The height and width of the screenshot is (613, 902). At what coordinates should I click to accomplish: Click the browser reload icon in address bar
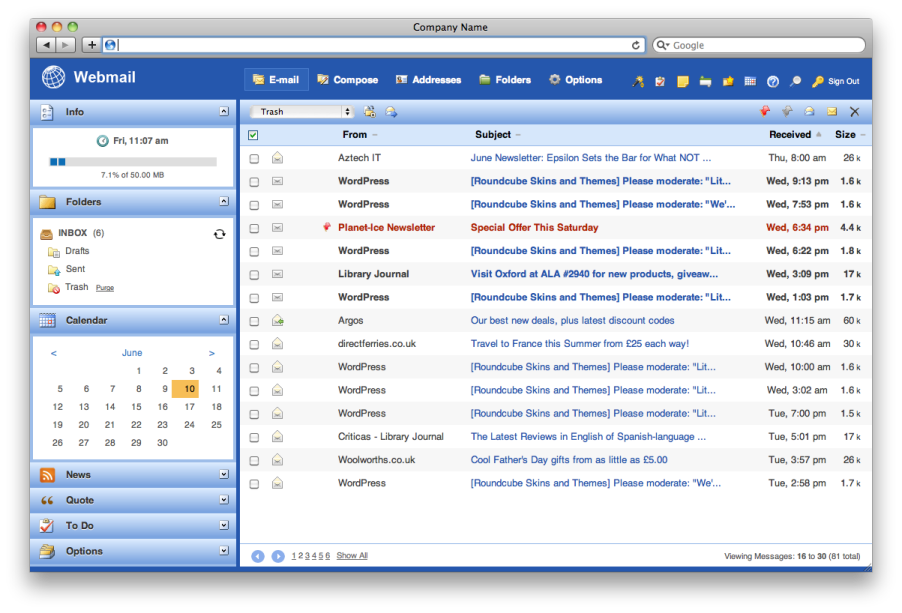tap(636, 45)
